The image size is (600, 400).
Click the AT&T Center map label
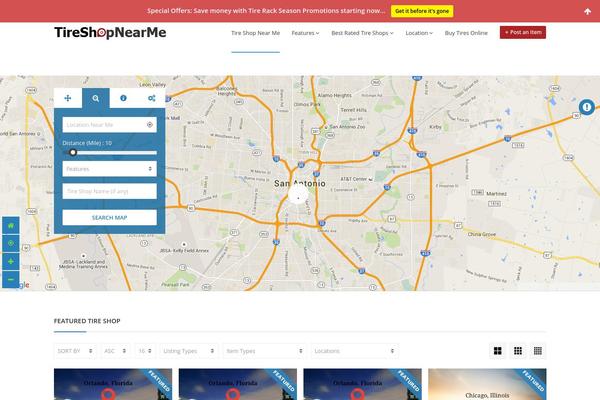point(354,179)
